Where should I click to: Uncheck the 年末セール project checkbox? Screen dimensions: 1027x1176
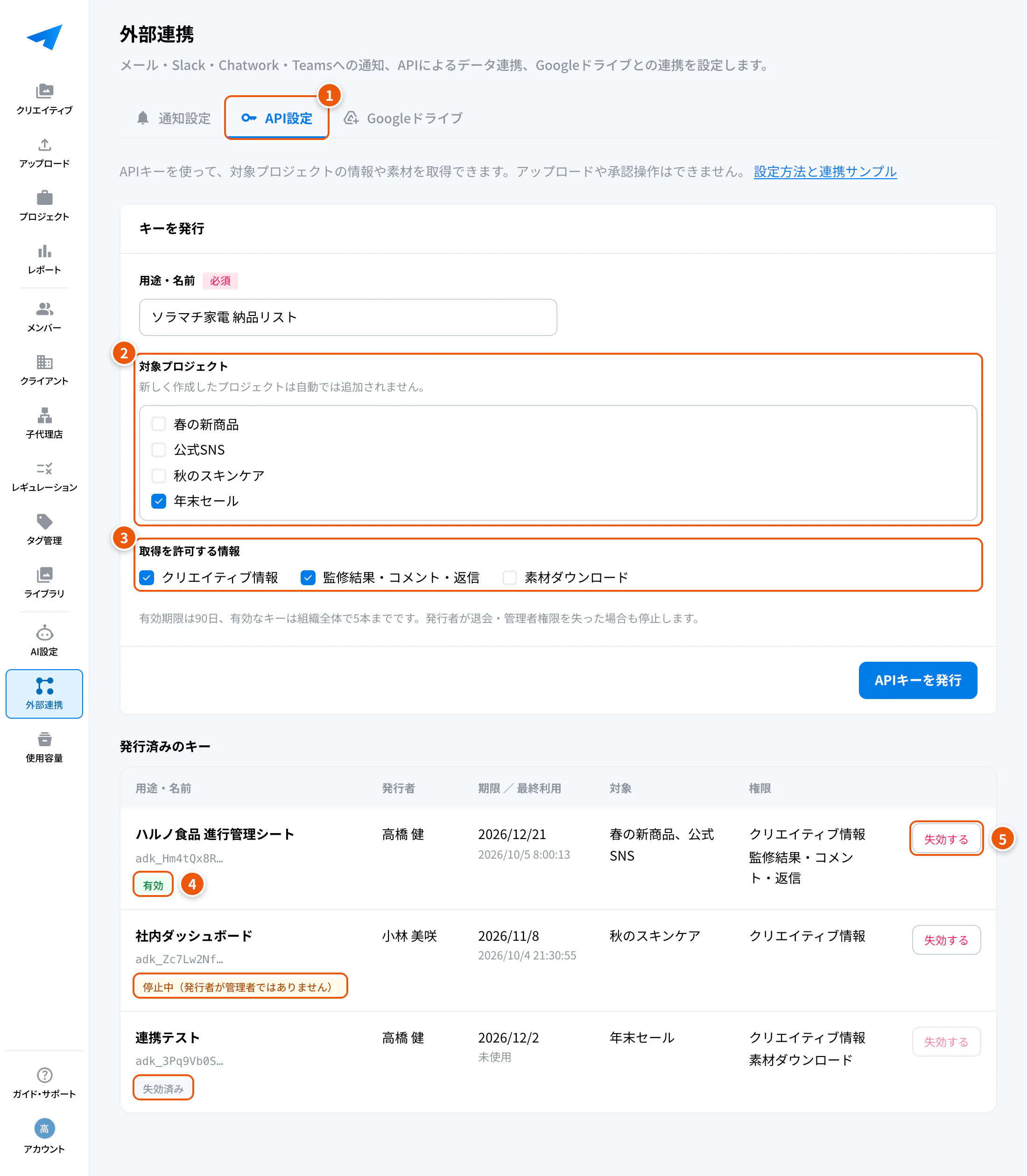(x=158, y=501)
